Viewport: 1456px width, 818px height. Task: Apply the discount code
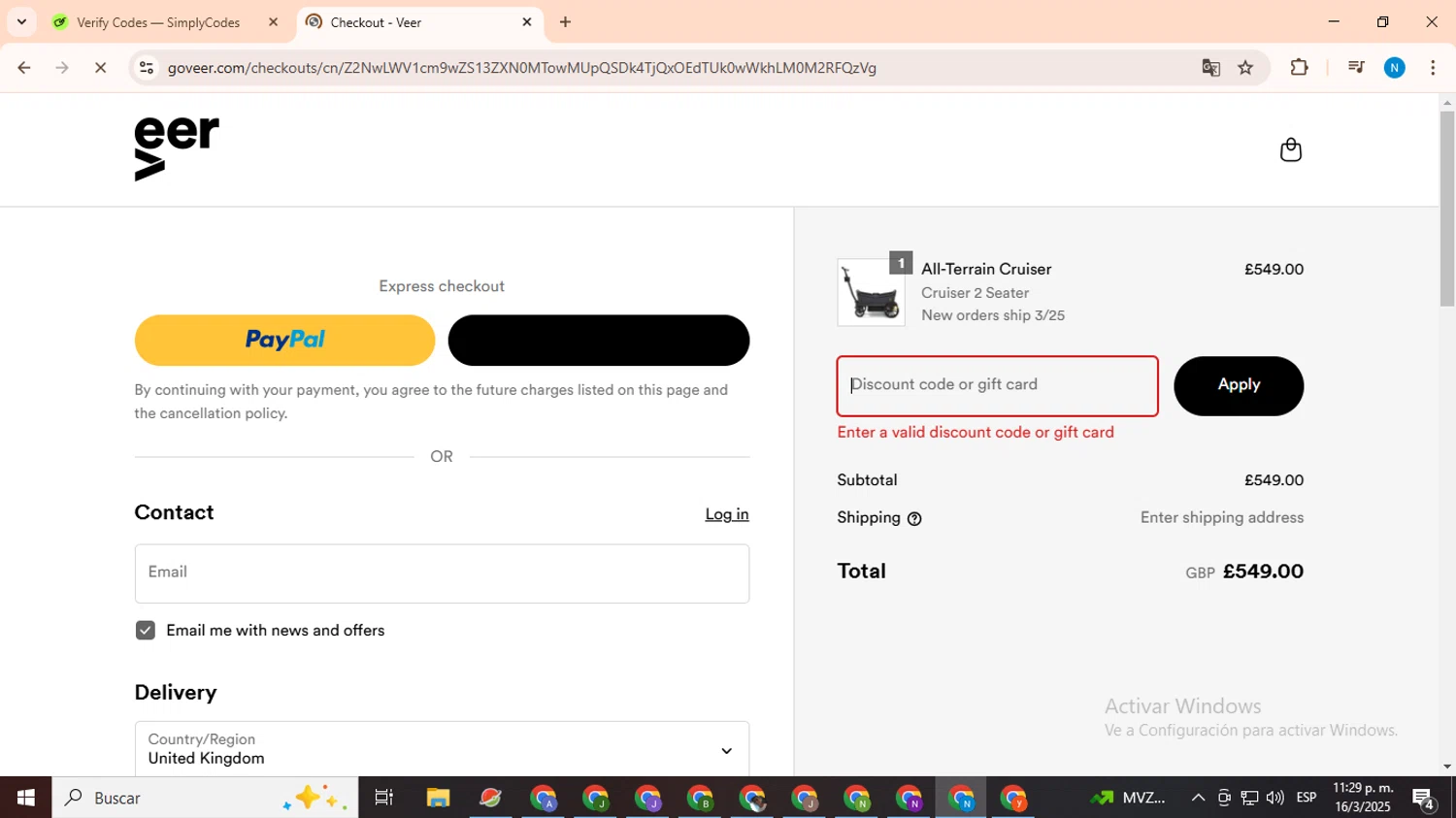point(1239,385)
